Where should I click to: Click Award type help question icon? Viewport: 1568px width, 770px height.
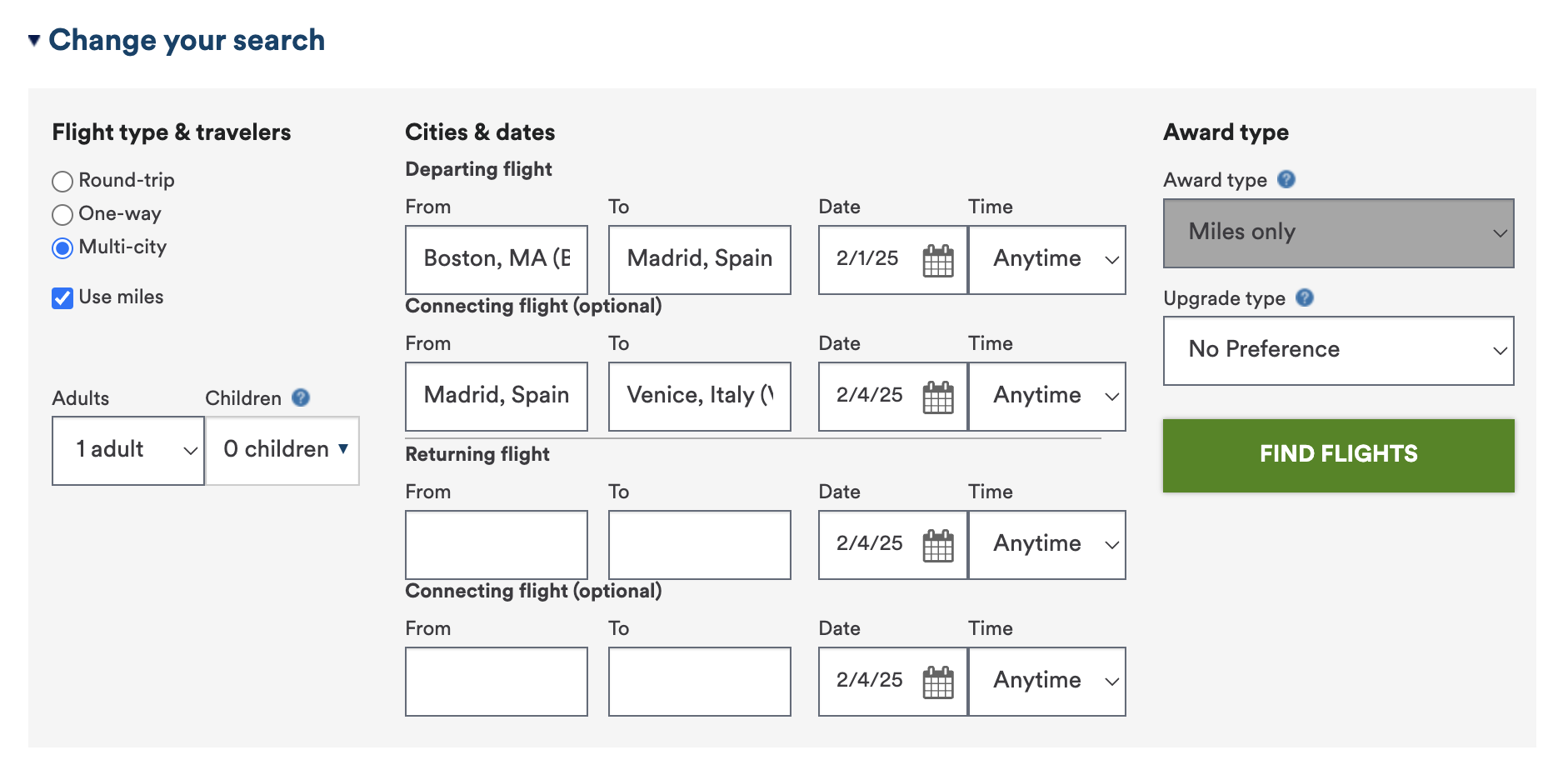click(1286, 179)
